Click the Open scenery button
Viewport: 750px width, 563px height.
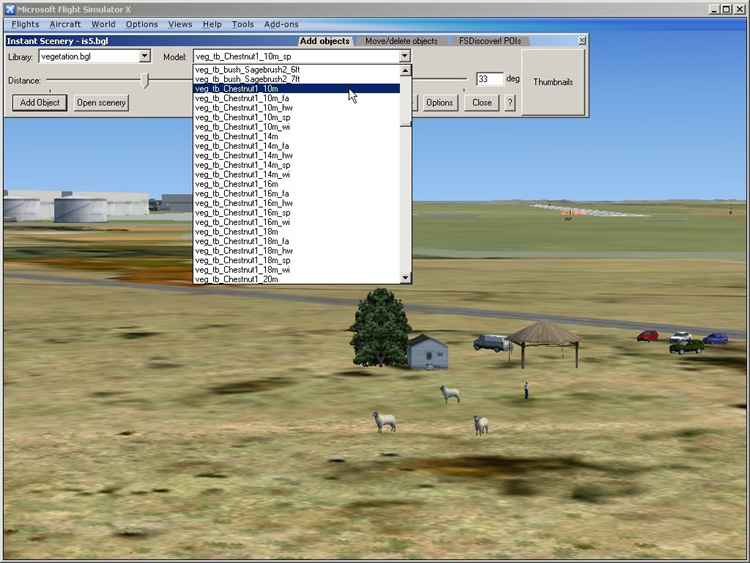[x=101, y=102]
